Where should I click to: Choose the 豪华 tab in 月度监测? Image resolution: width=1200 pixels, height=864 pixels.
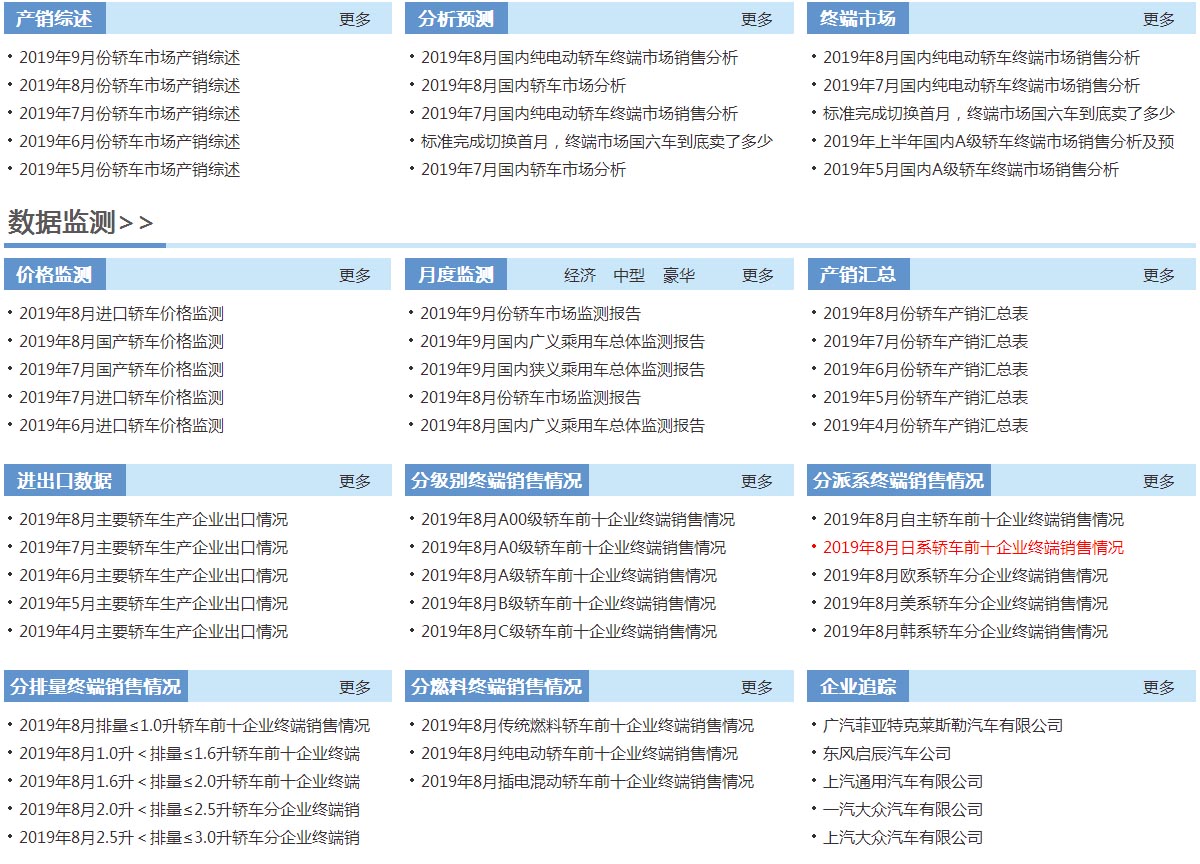point(678,275)
